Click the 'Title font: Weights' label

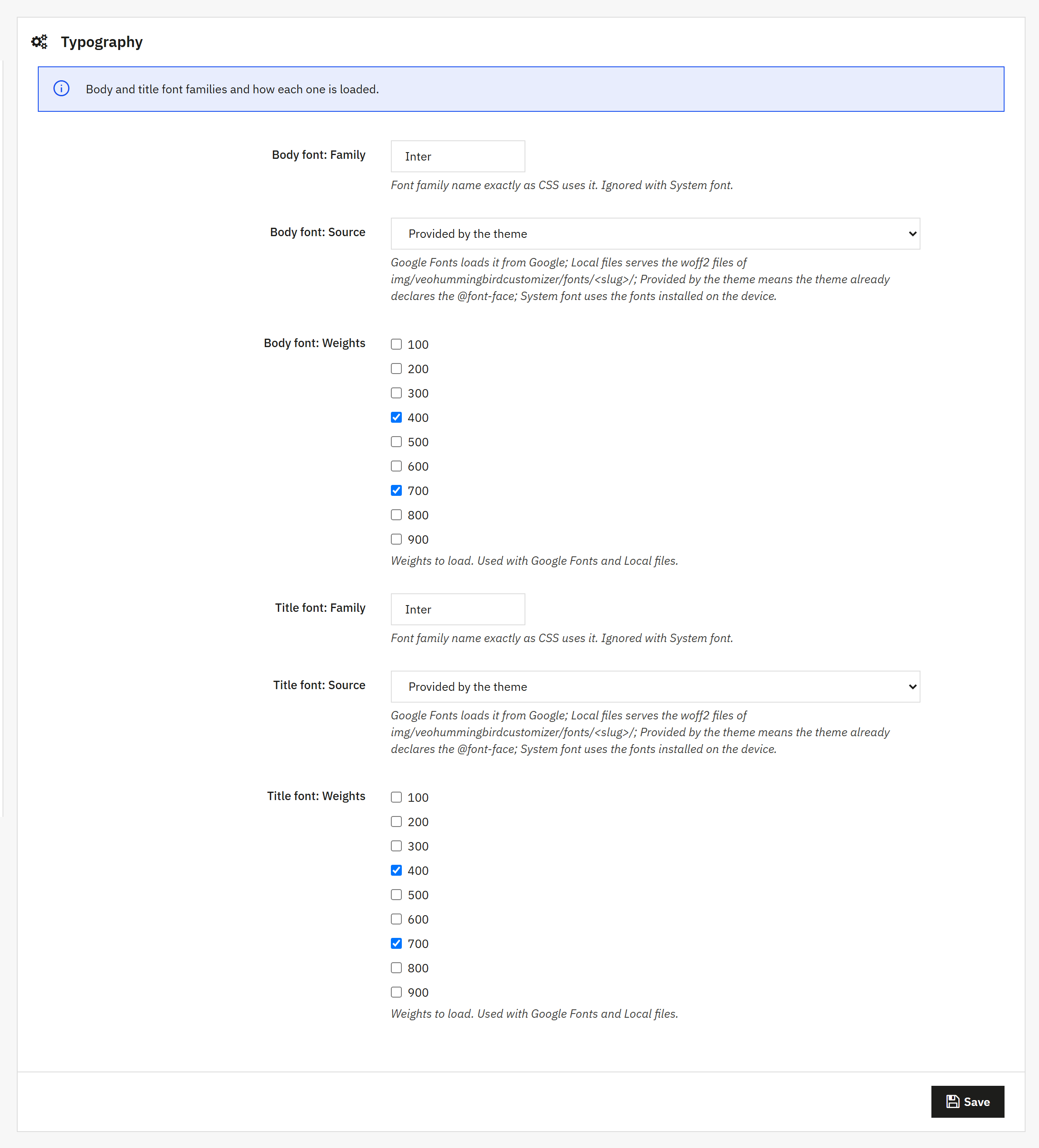tap(316, 796)
